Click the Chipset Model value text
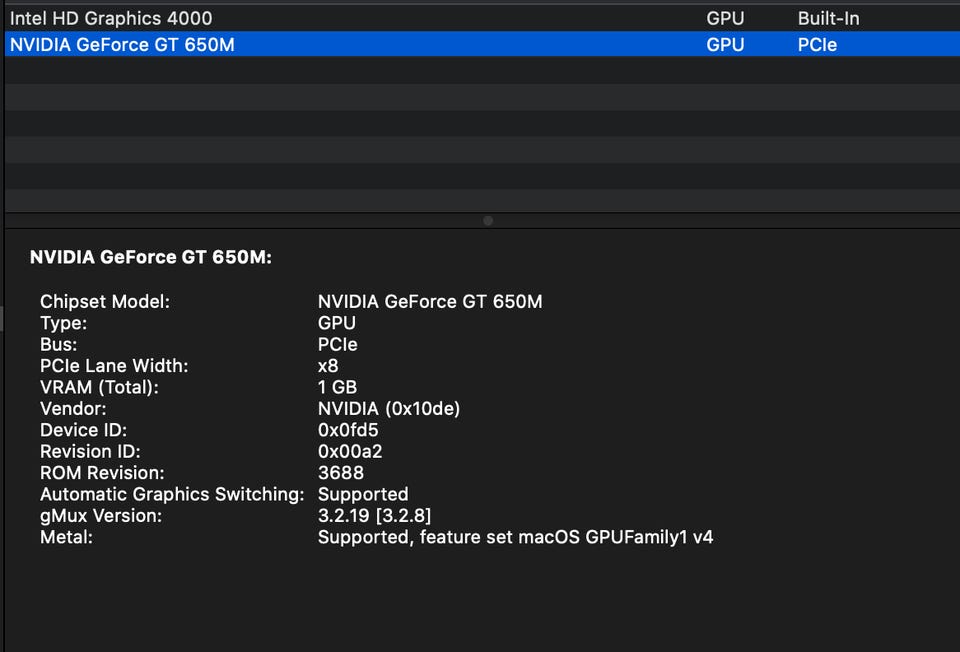 430,301
